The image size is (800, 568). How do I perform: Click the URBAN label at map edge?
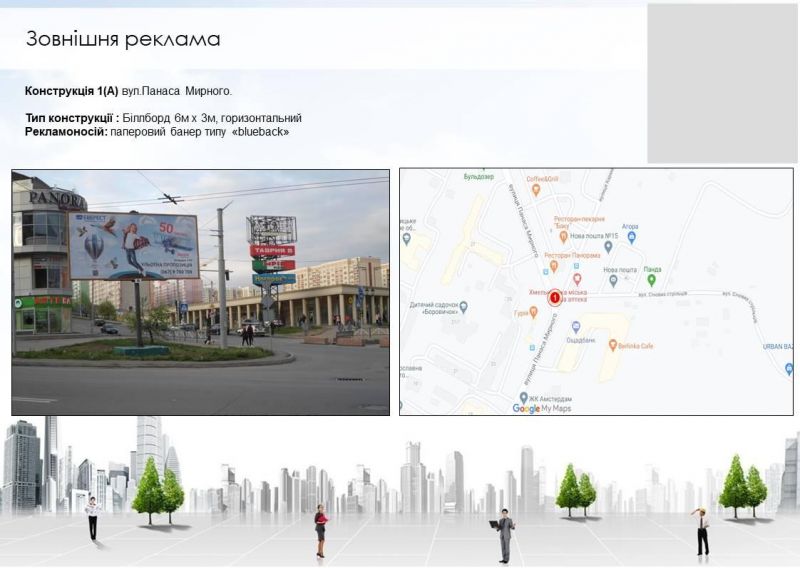point(778,347)
